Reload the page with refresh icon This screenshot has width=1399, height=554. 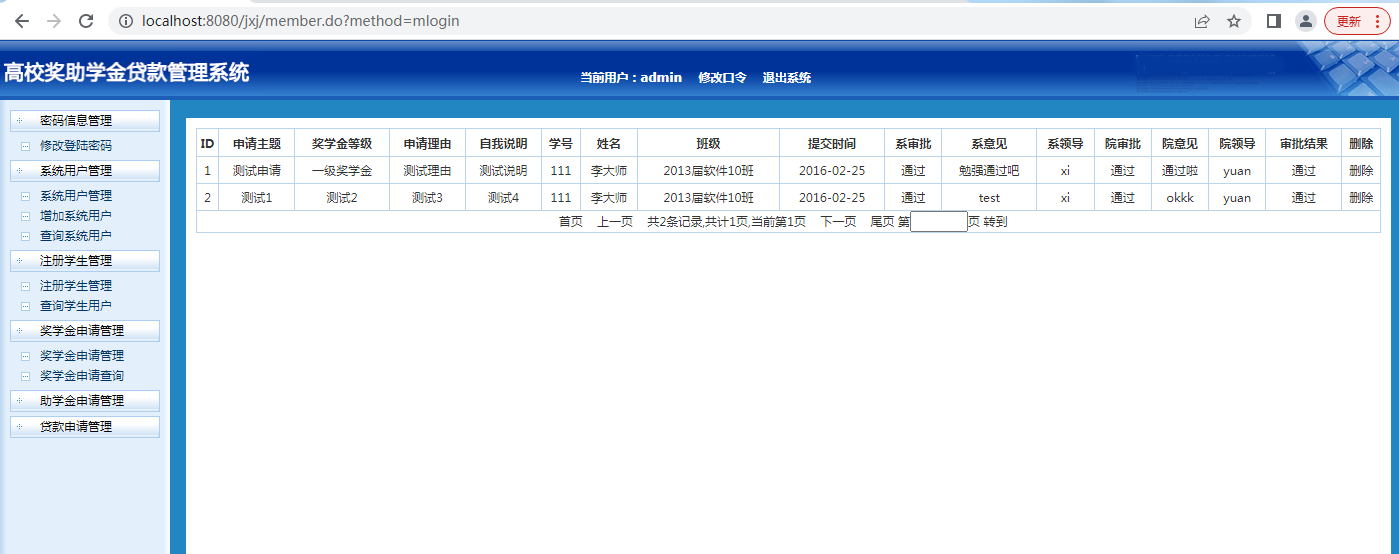tap(86, 21)
